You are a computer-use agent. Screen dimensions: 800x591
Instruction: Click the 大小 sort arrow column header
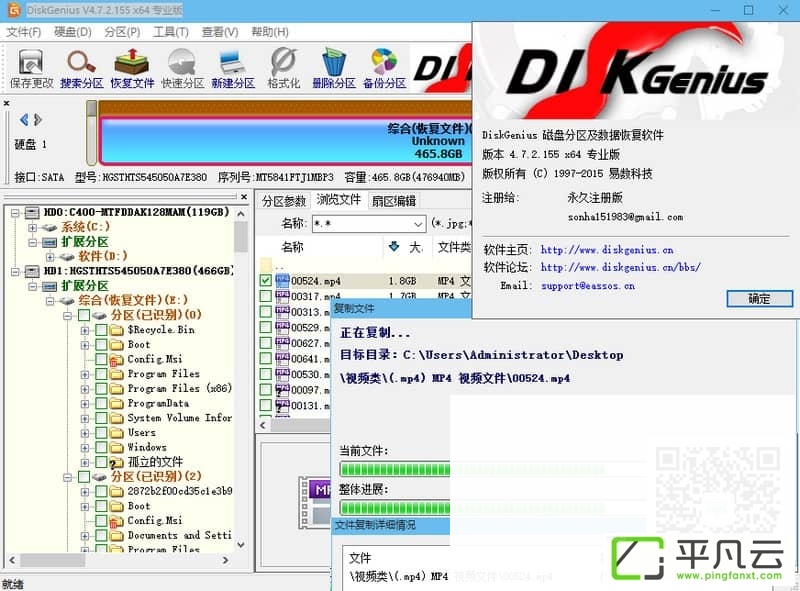(x=394, y=247)
